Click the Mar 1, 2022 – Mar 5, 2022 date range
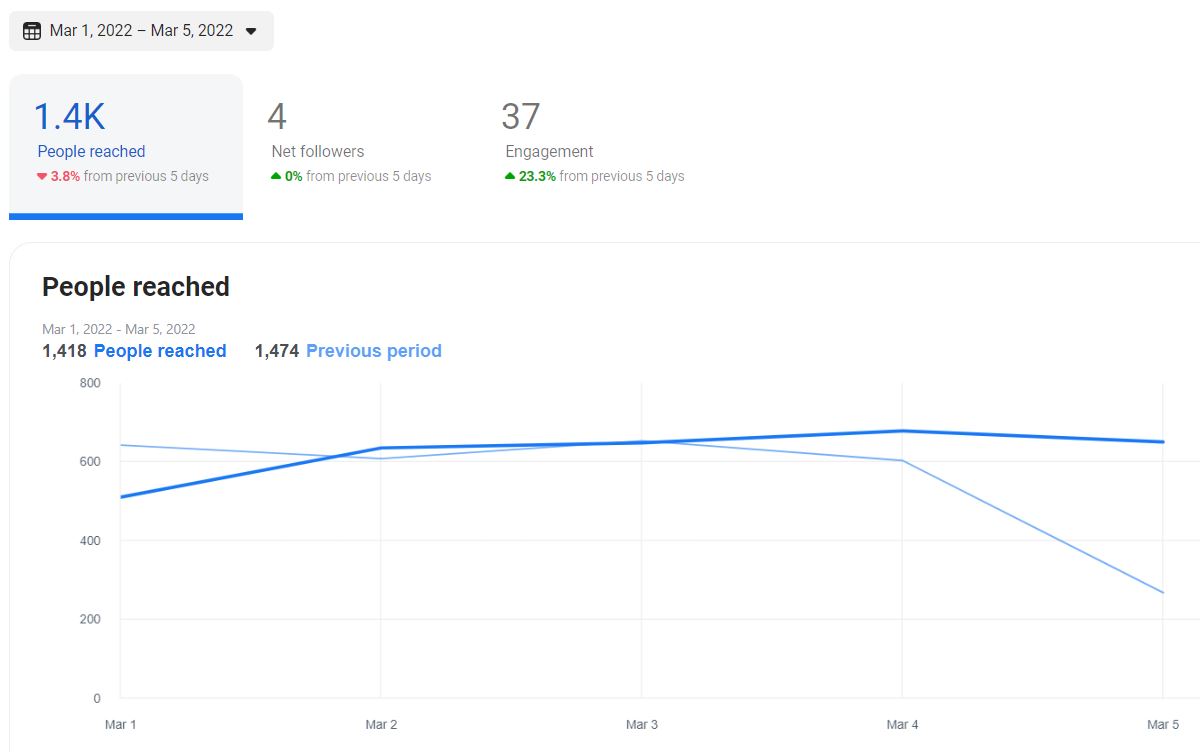 point(141,31)
